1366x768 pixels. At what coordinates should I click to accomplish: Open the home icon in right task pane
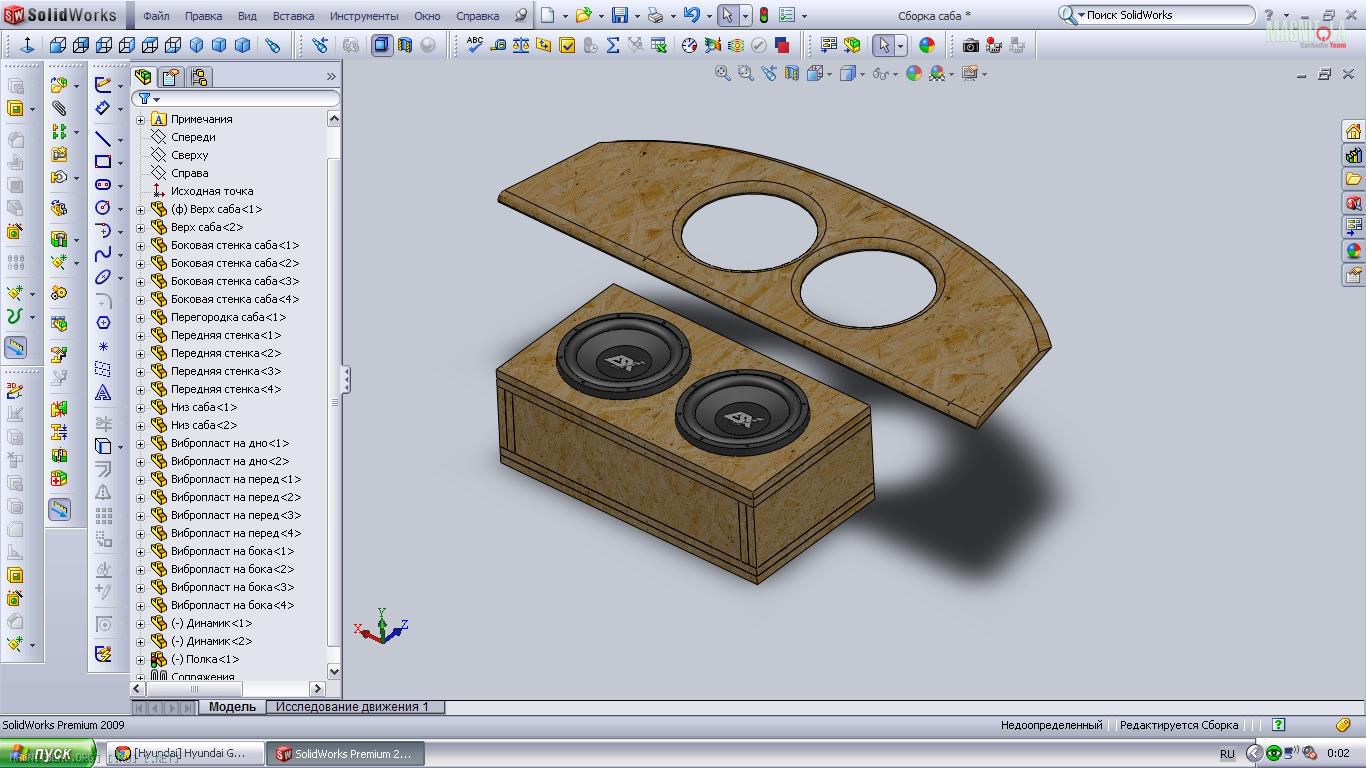(1353, 132)
